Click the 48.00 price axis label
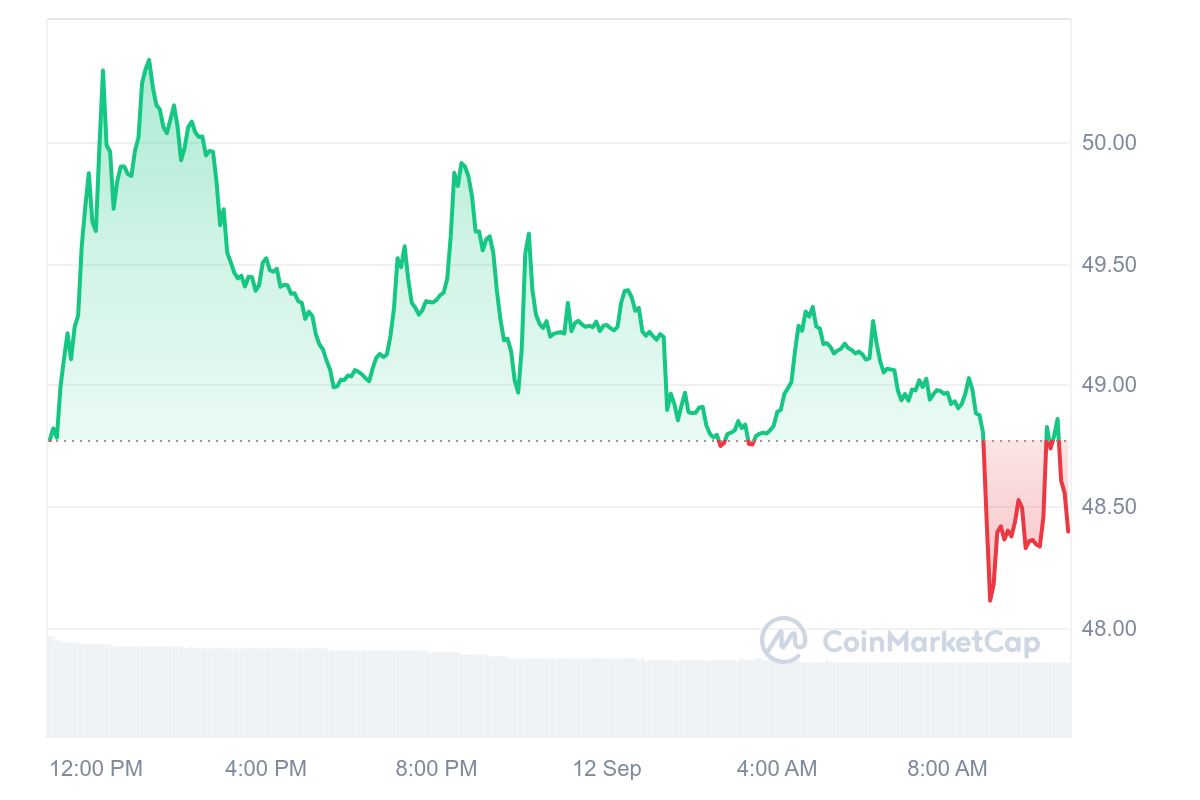Viewport: 1200px width, 800px height. pos(1110,629)
